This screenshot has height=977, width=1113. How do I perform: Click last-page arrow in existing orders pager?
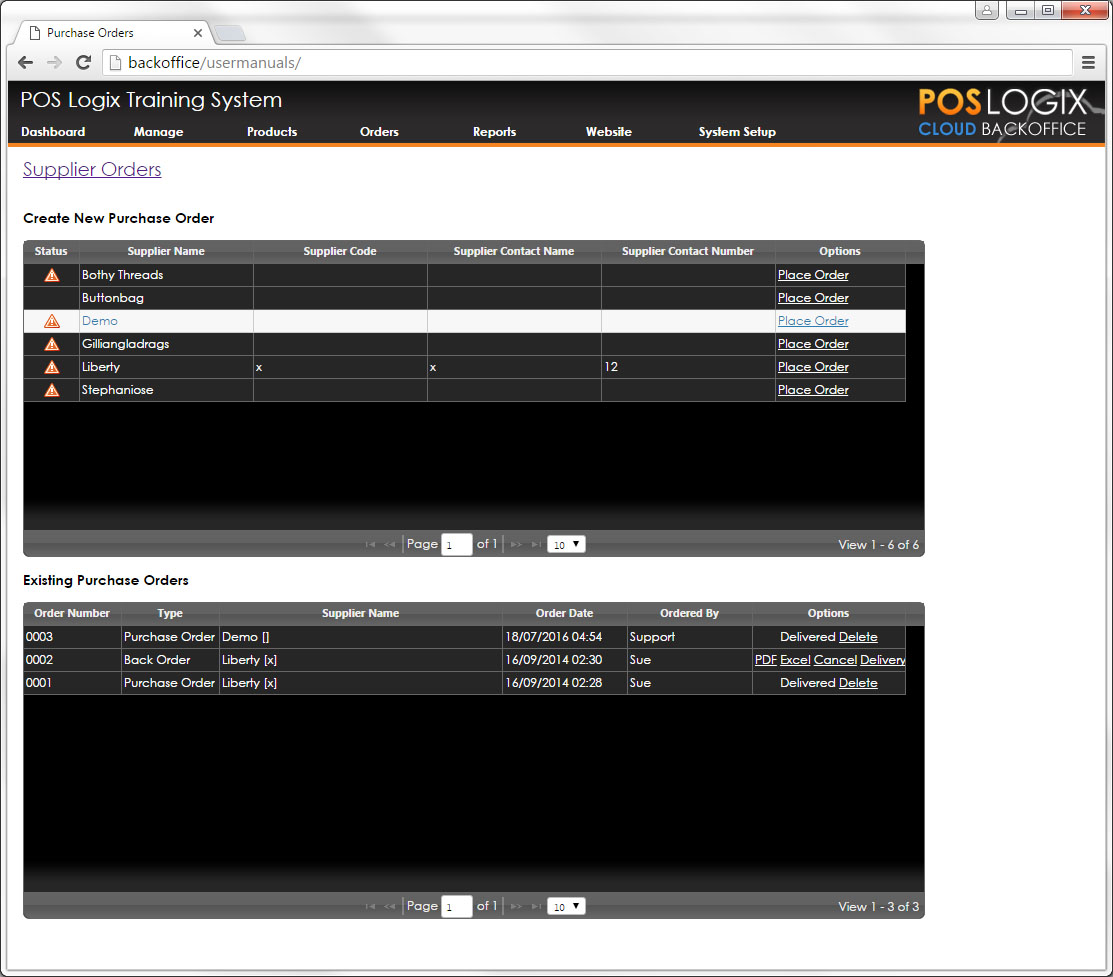536,907
